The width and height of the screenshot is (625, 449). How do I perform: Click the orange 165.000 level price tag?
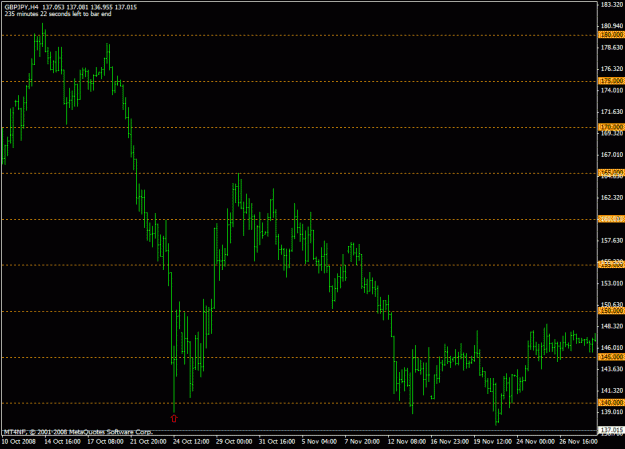[611, 173]
